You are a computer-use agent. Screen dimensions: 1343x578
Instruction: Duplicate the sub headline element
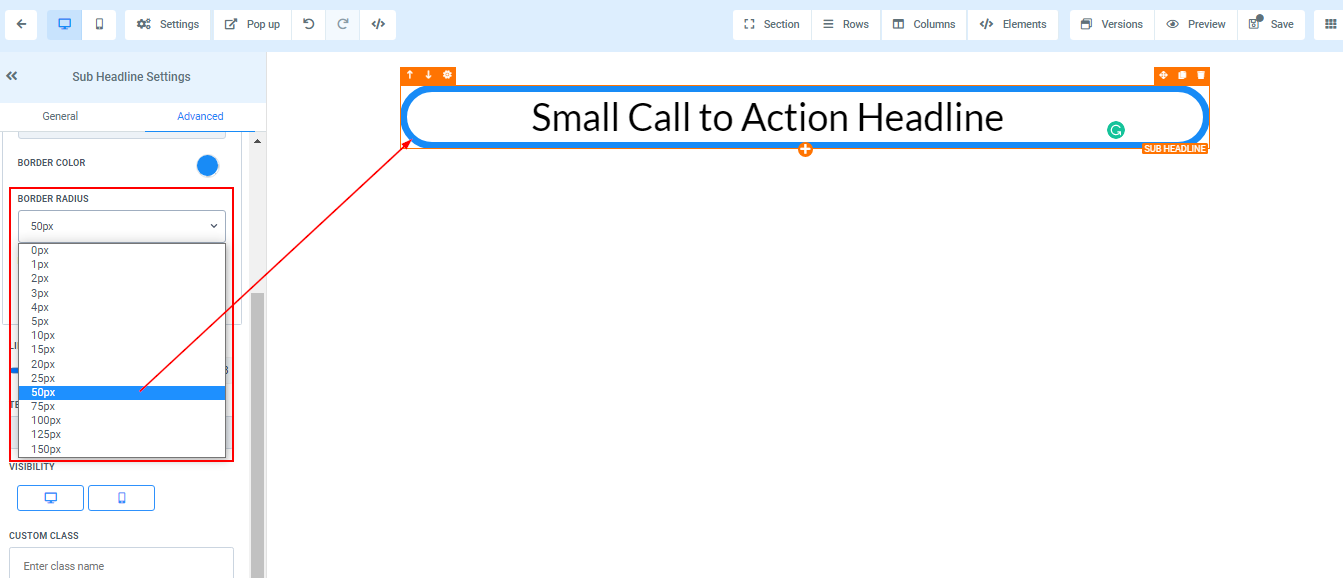[1182, 75]
